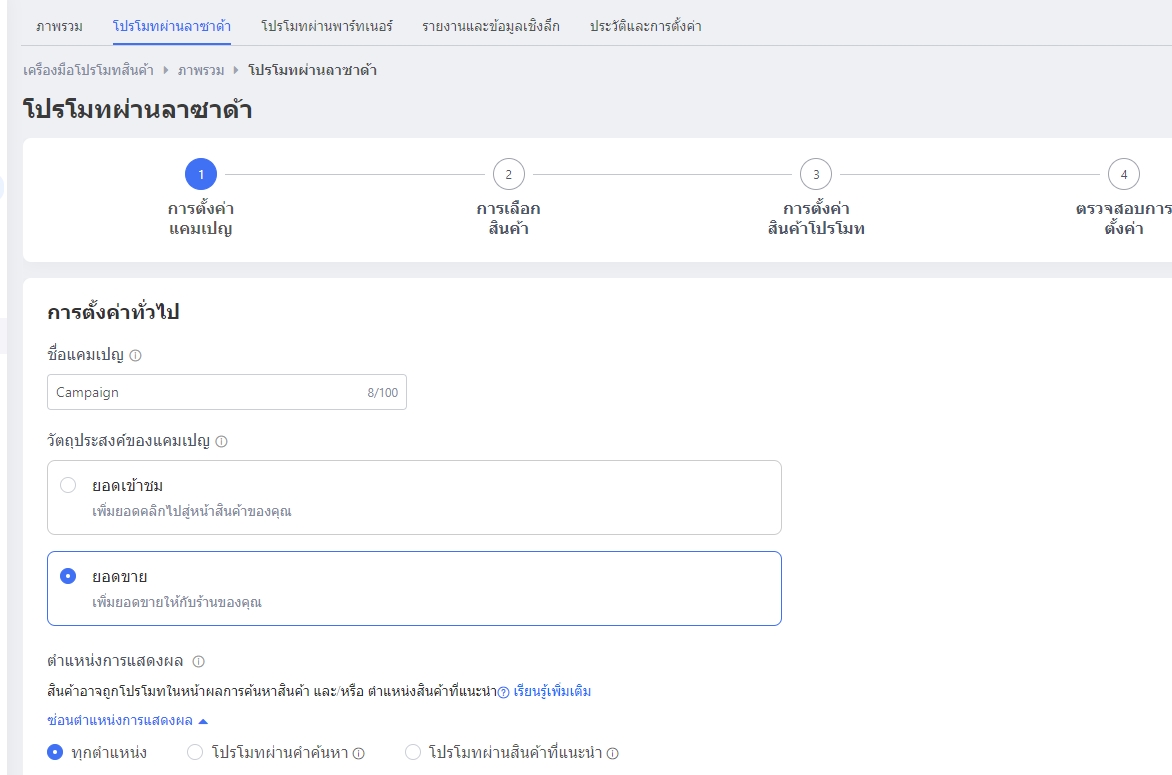Click the page title โปรโมทผ่านลาซาด้า

(x=138, y=110)
